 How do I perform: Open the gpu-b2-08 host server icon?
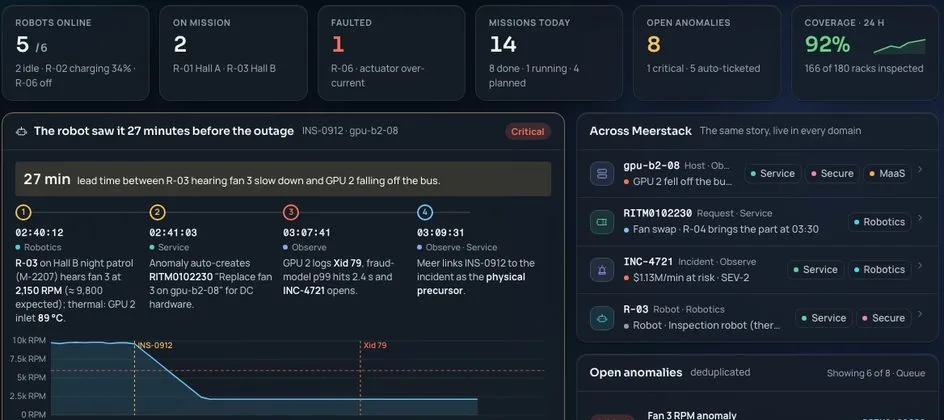tap(601, 174)
